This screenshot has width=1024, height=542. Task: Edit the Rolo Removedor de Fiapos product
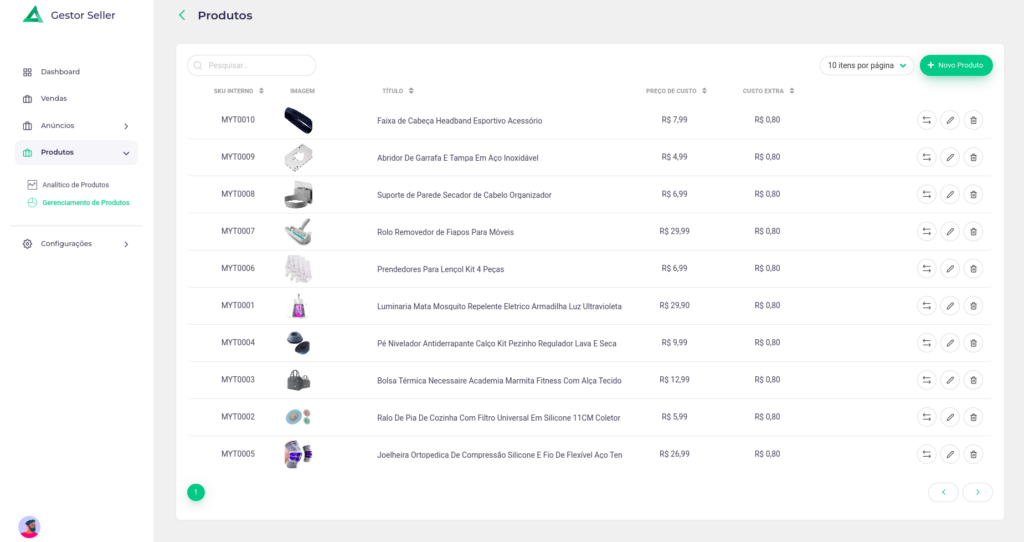pyautogui.click(x=950, y=231)
